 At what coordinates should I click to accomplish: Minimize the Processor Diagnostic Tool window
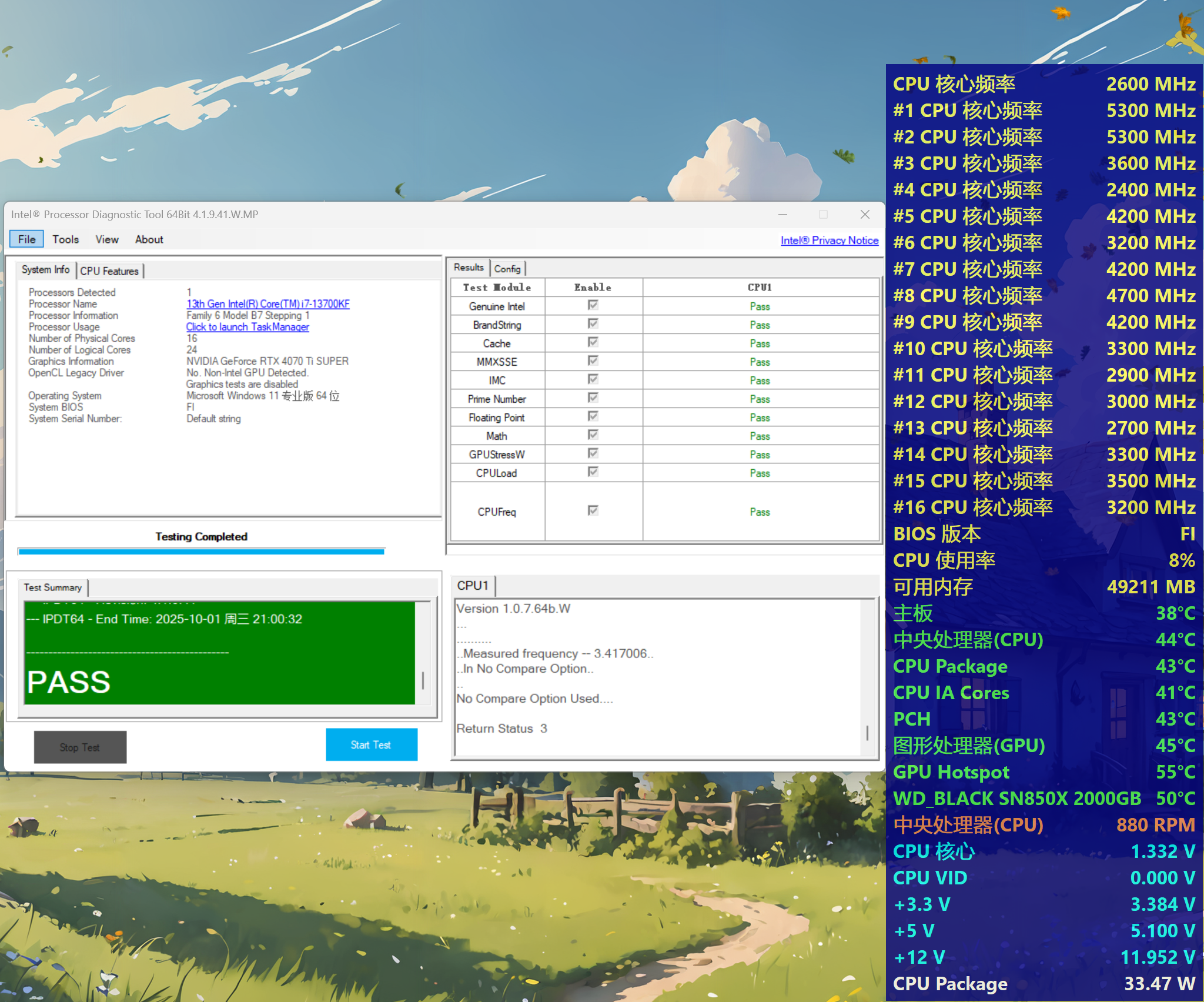coord(782,215)
